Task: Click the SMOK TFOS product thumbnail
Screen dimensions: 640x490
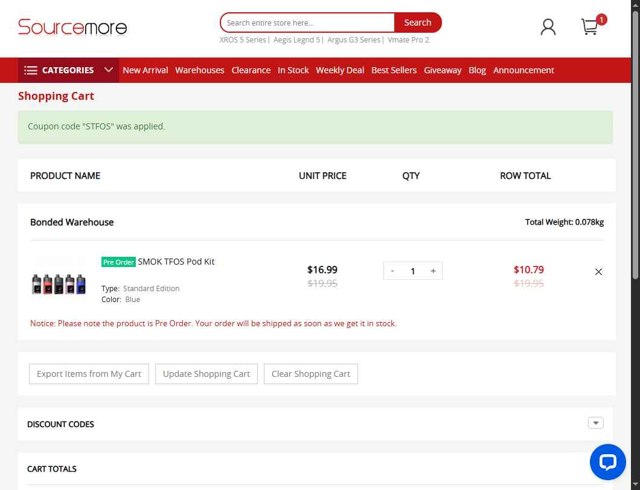Action: coord(59,283)
